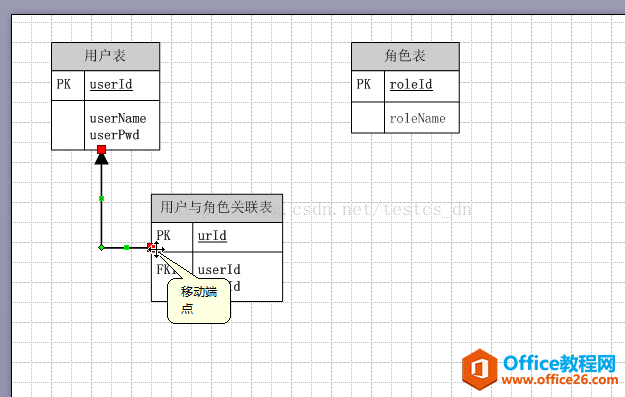Select the 角色表 table header
This screenshot has width=625, height=397.
pos(405,56)
